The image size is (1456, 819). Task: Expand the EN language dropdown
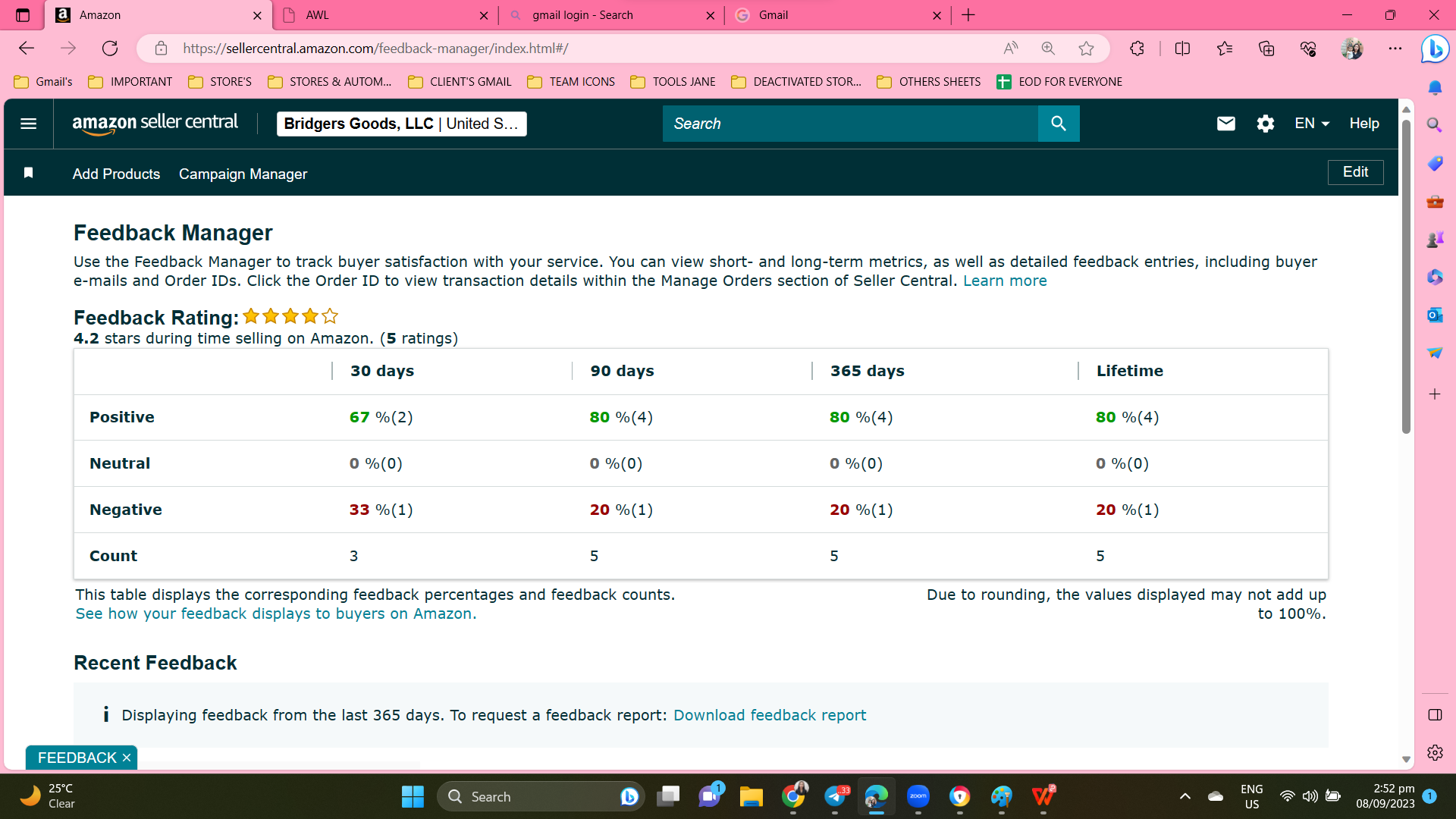(x=1312, y=124)
